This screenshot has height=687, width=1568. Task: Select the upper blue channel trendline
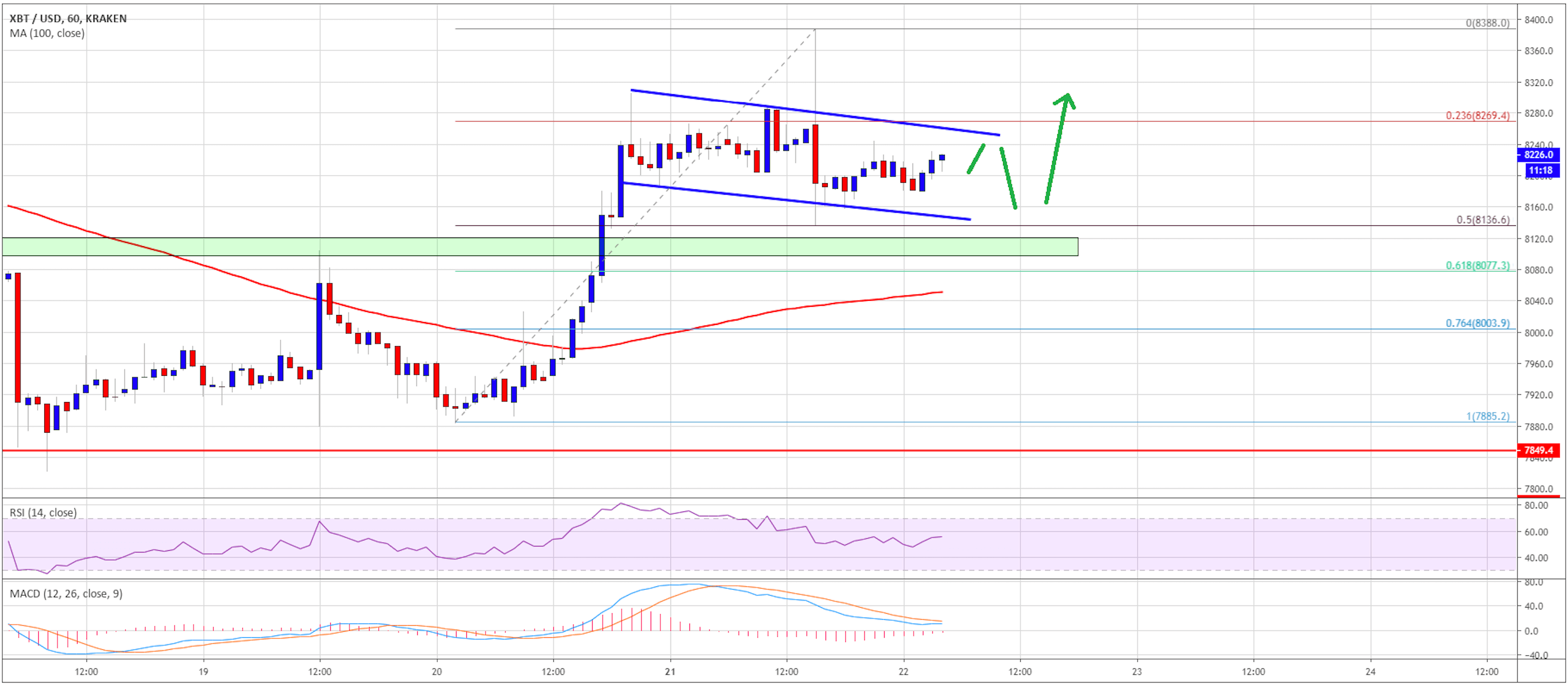tap(815, 113)
